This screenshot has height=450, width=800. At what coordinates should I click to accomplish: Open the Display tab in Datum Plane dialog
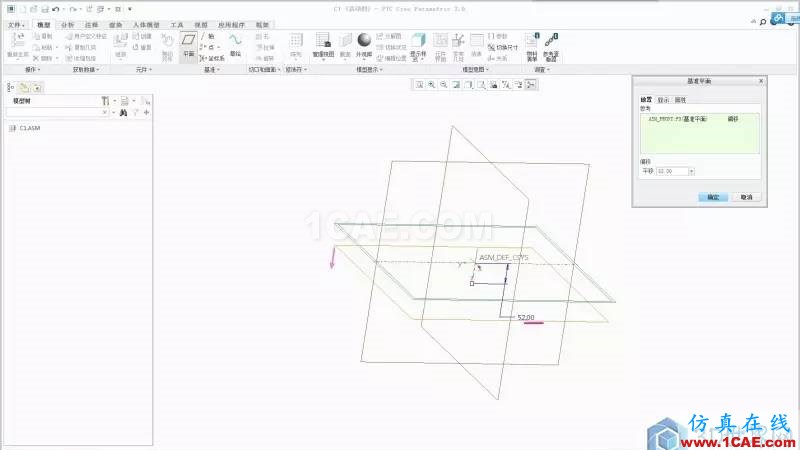tap(663, 100)
